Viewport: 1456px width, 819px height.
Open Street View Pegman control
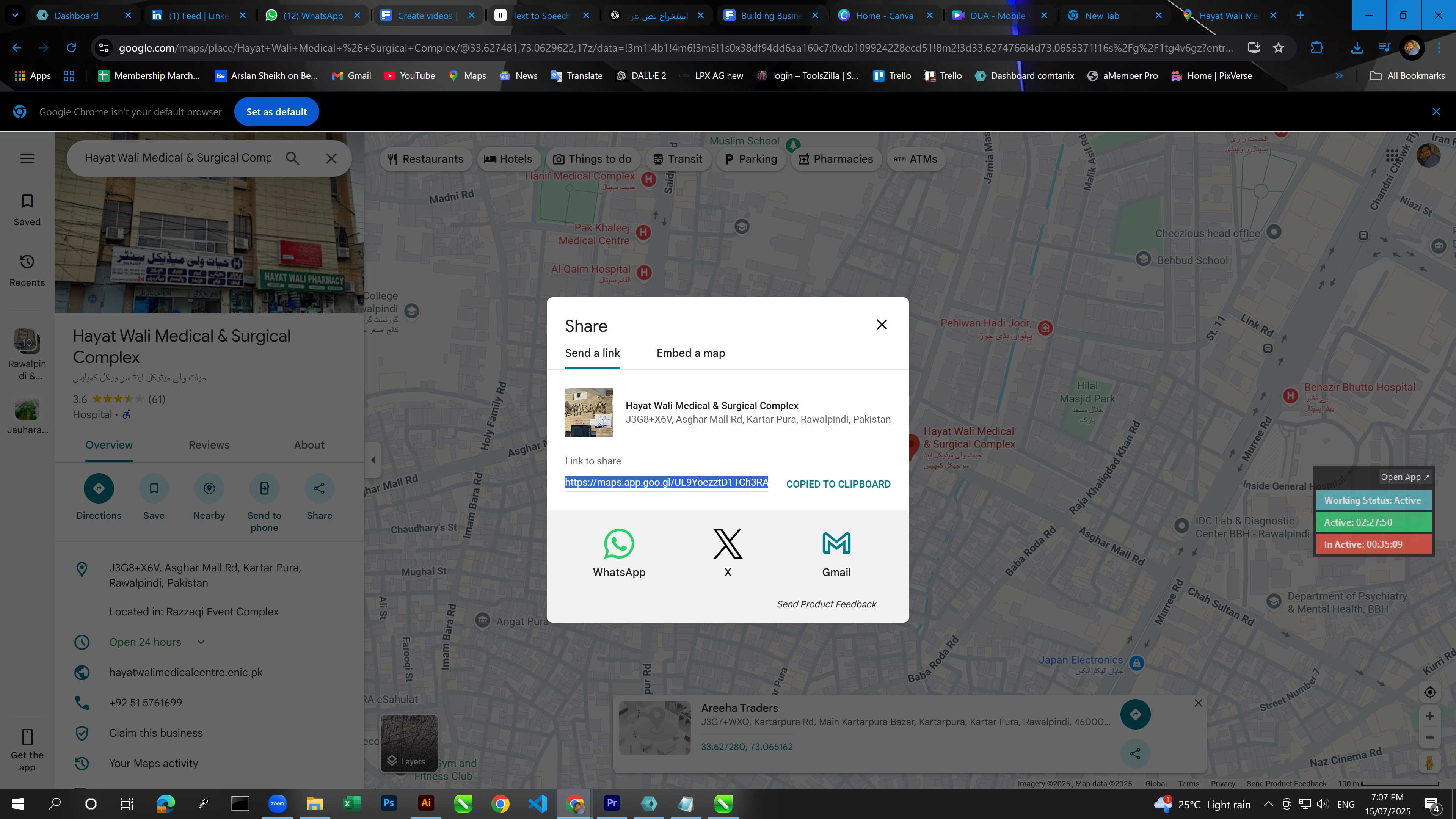1429,763
